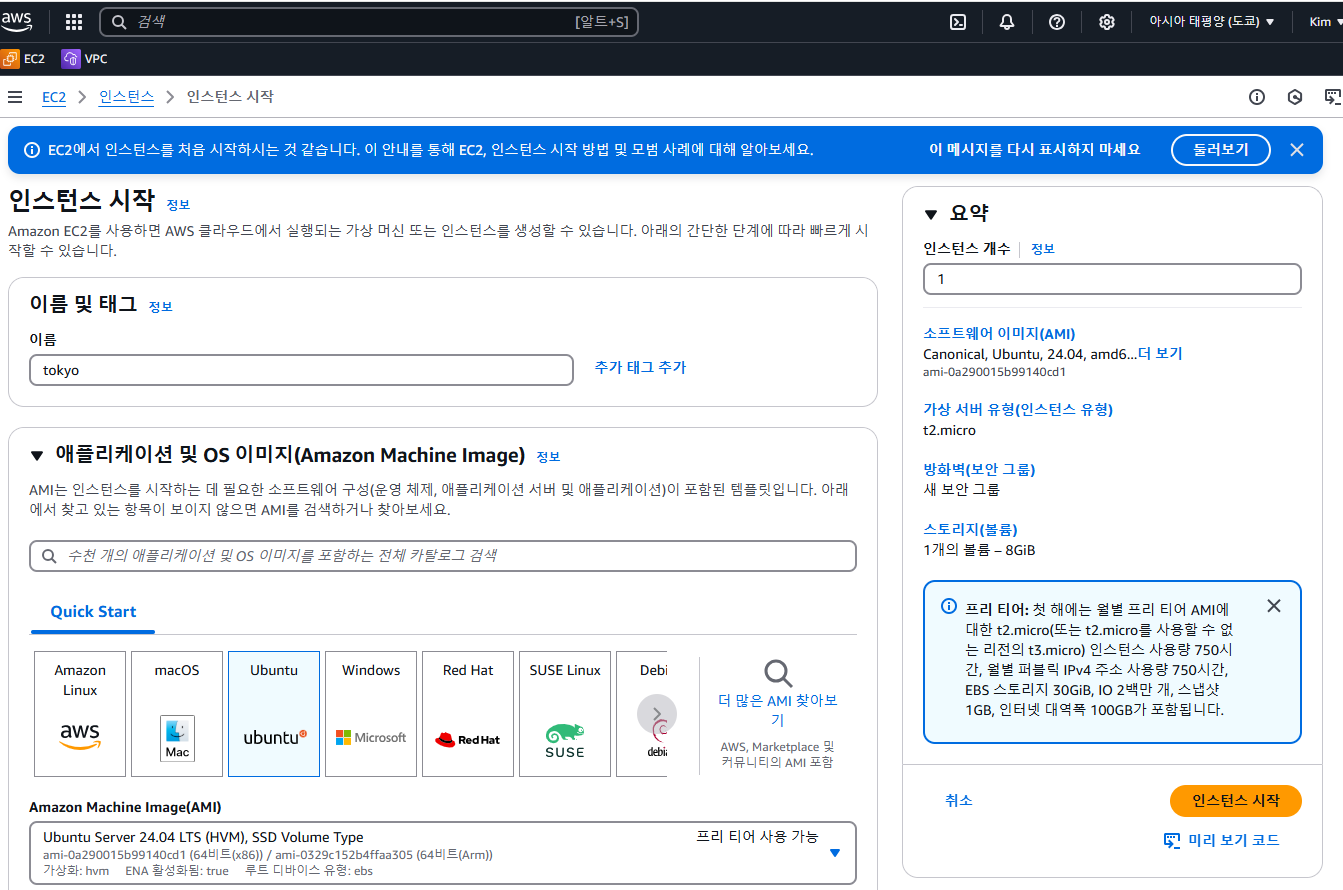The height and width of the screenshot is (890, 1343).
Task: Select the SUSE Linux AMI tile
Action: 565,714
